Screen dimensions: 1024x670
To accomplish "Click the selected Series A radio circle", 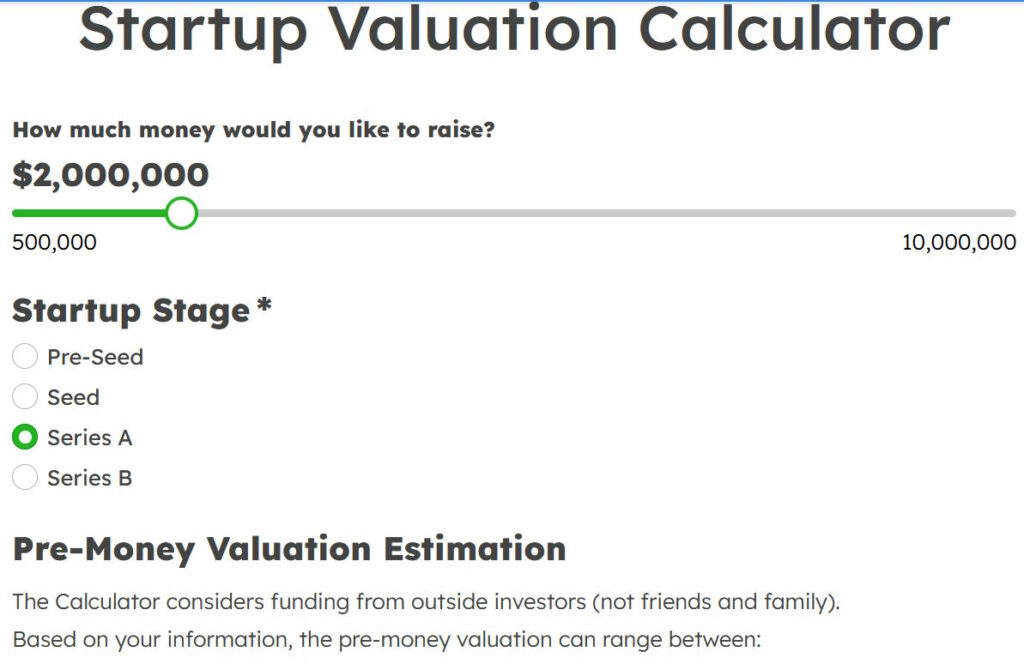I will click(25, 438).
